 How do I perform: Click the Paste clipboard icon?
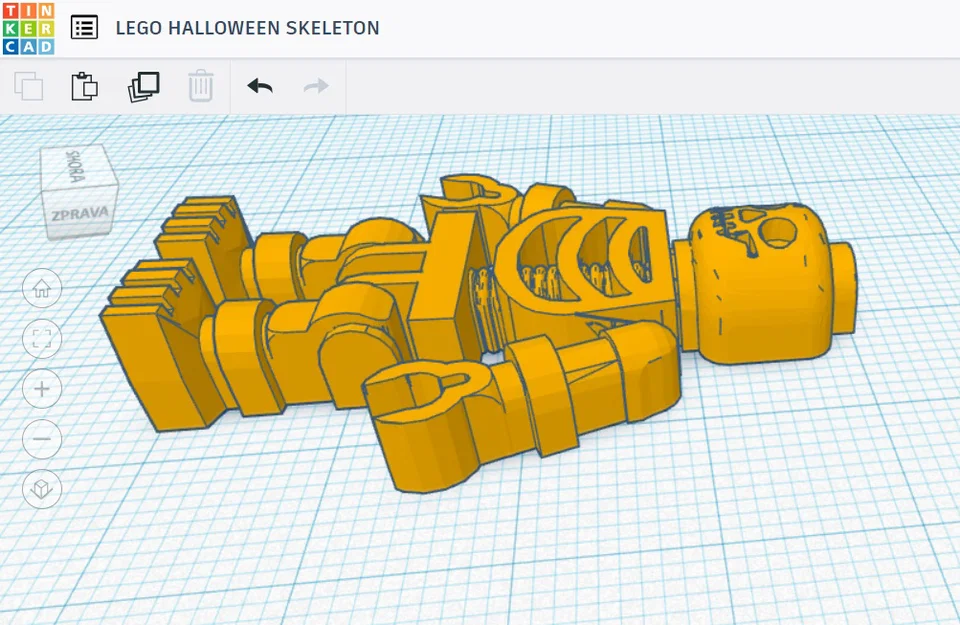(x=84, y=86)
